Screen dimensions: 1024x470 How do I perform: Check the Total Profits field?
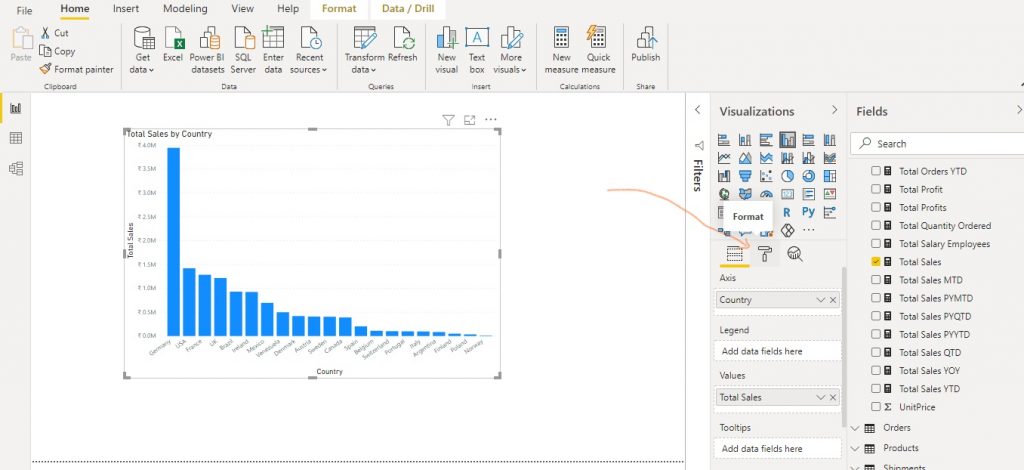pos(876,208)
